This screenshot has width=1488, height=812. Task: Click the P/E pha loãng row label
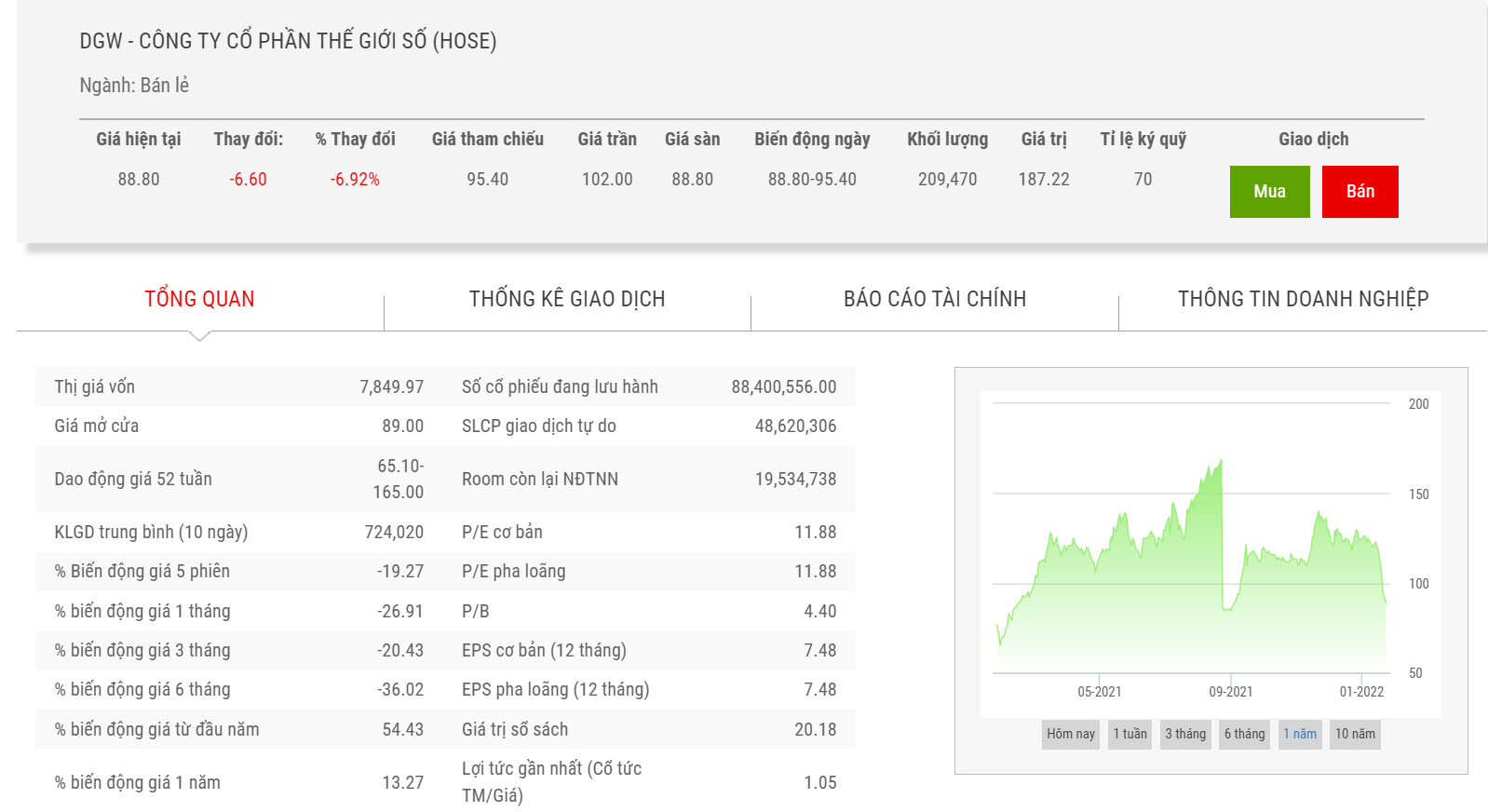[x=514, y=572]
